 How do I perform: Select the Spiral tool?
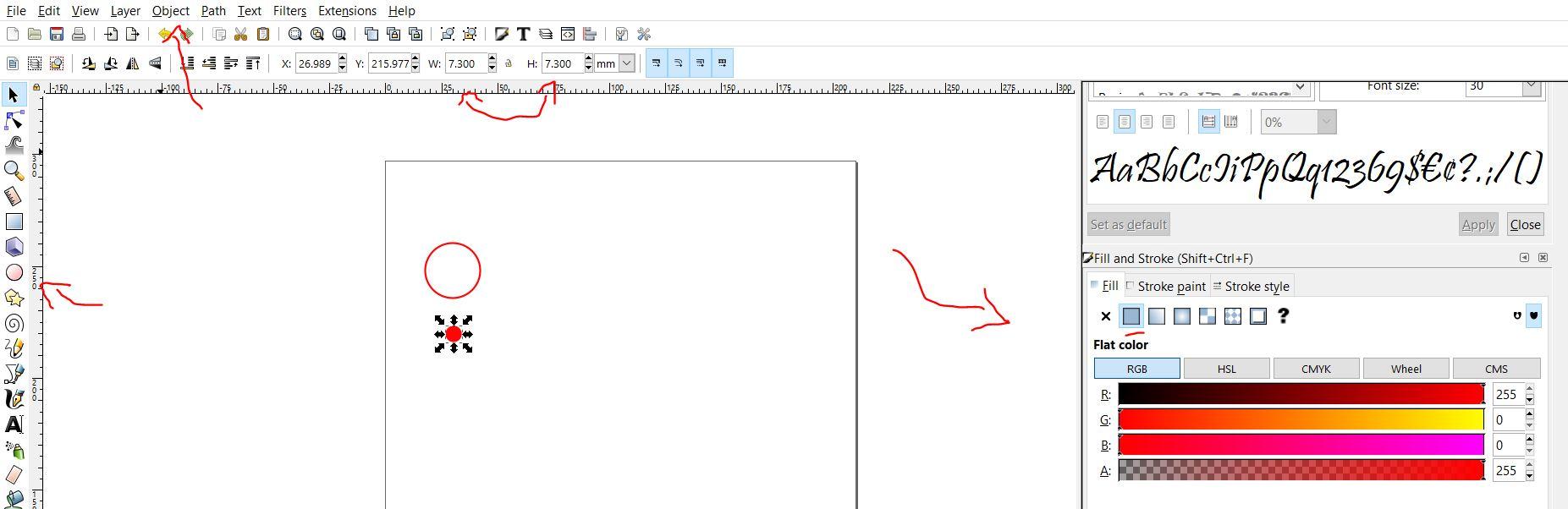pyautogui.click(x=14, y=323)
